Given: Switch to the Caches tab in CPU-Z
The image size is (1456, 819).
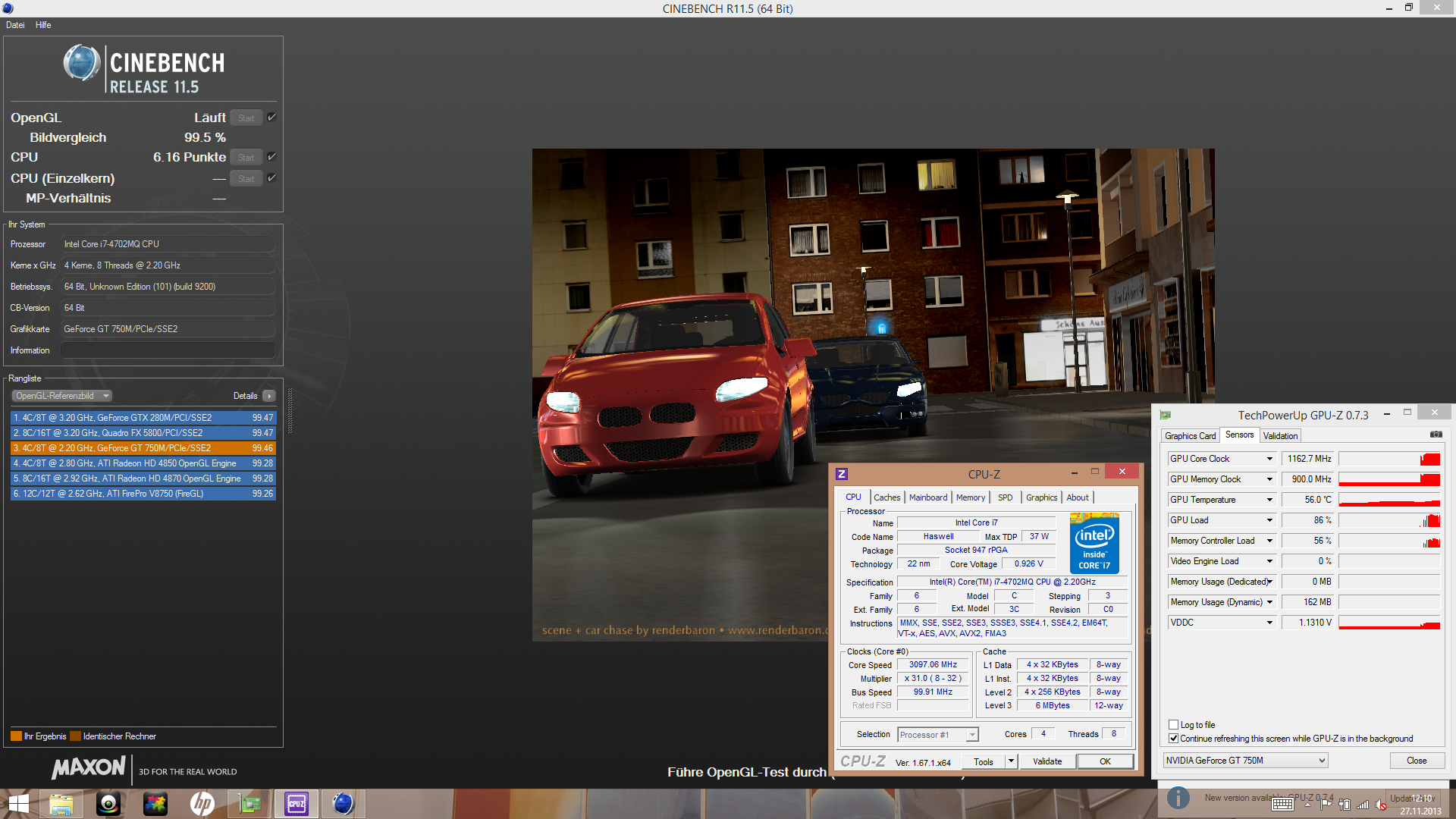Looking at the screenshot, I should (x=886, y=497).
